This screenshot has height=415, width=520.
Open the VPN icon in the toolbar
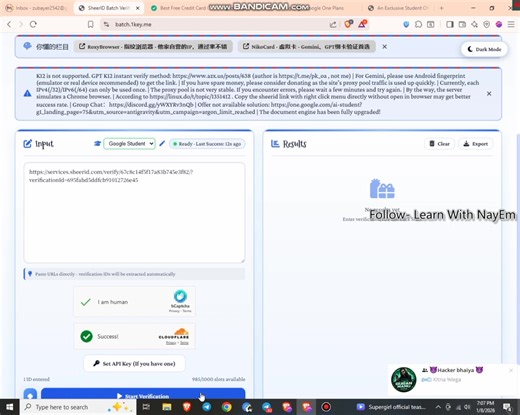(487, 24)
